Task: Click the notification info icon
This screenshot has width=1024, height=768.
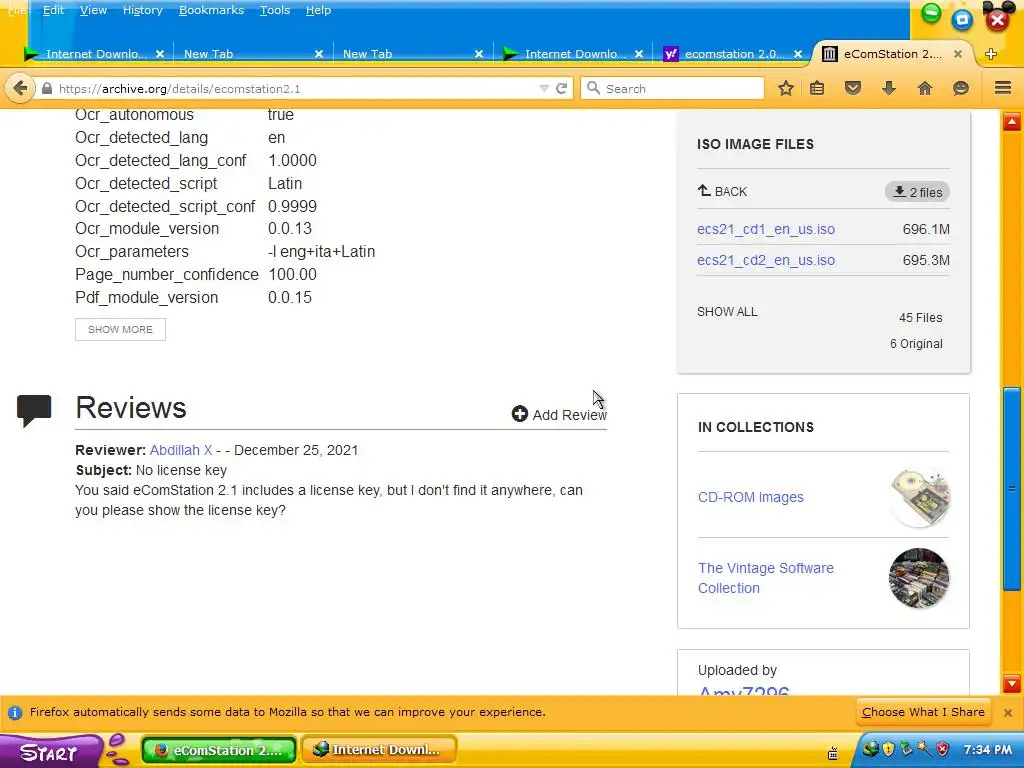Action: 14,712
